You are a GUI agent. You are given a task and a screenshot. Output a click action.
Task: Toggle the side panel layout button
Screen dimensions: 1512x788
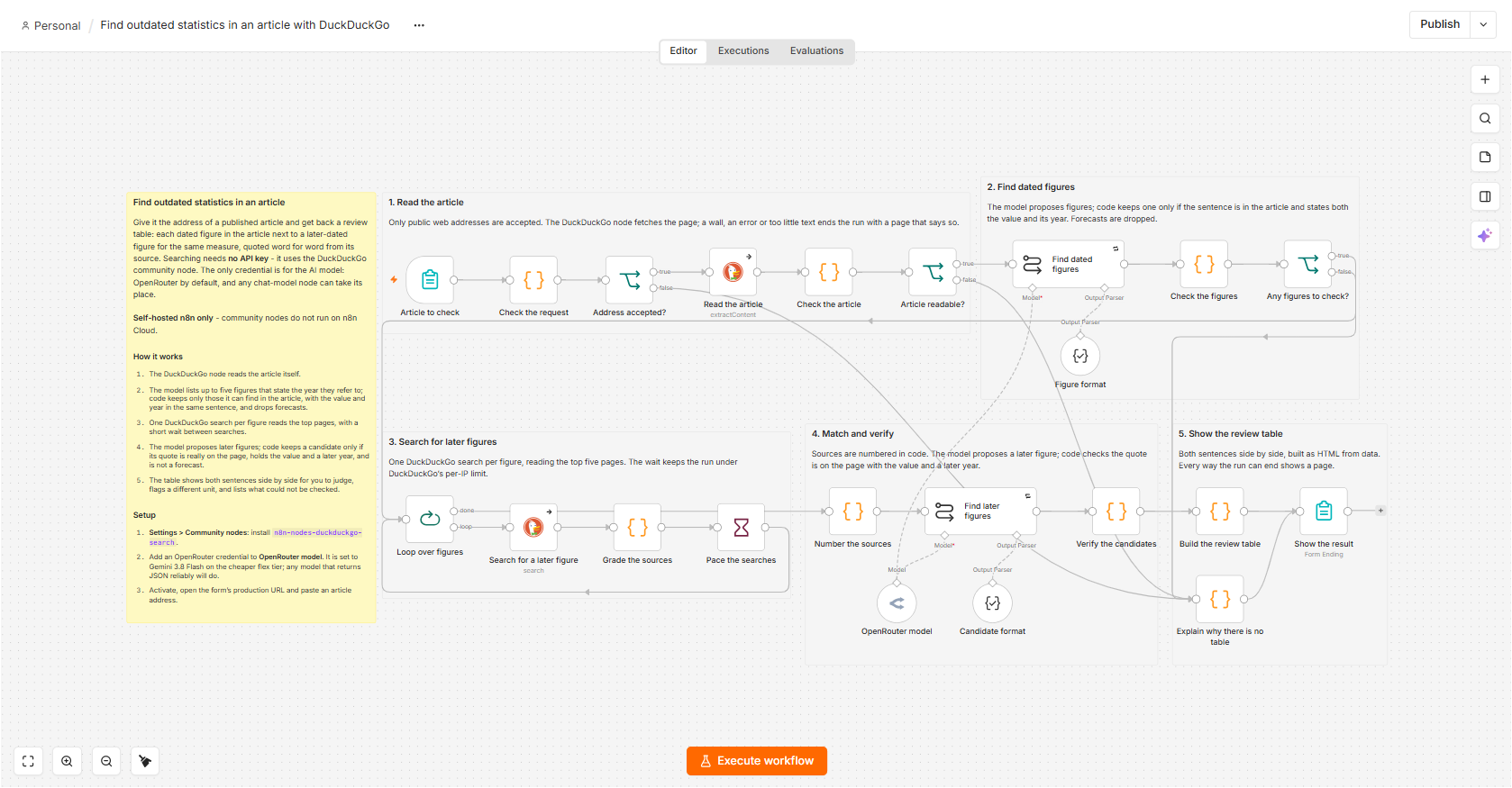(x=1485, y=196)
